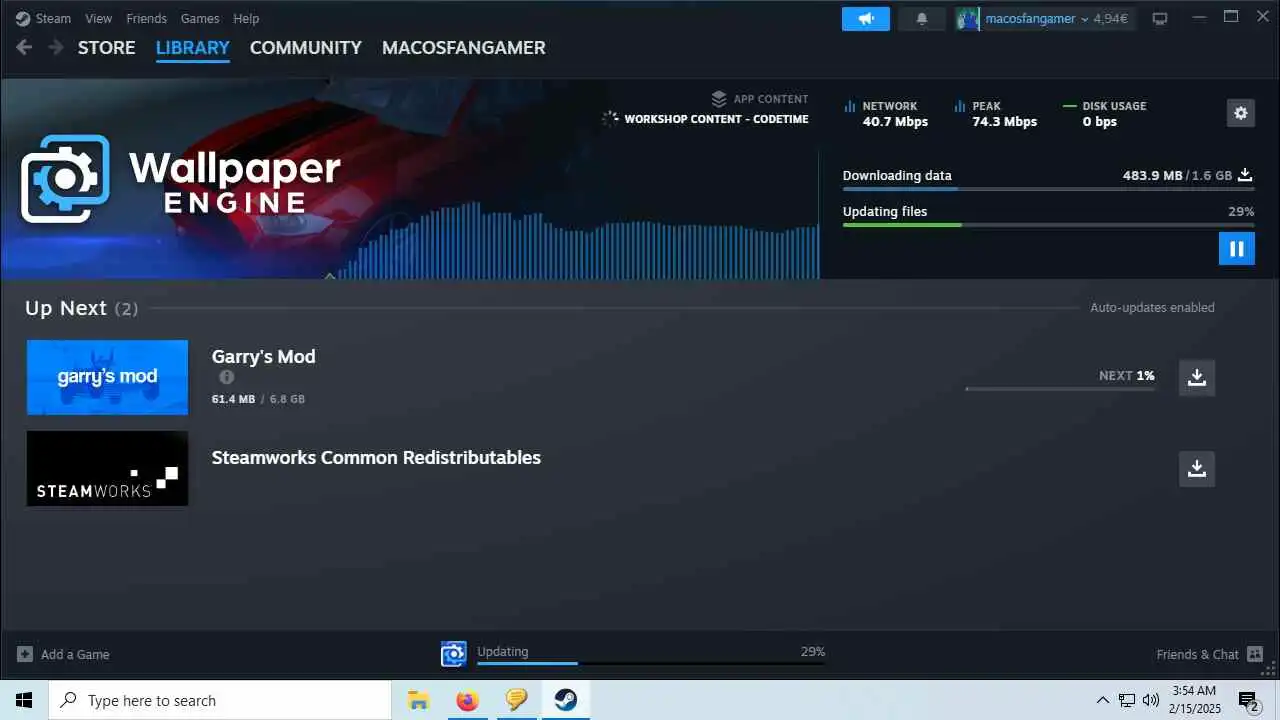Click the Steam taskbar icon
This screenshot has width=1280, height=720.
[x=565, y=700]
